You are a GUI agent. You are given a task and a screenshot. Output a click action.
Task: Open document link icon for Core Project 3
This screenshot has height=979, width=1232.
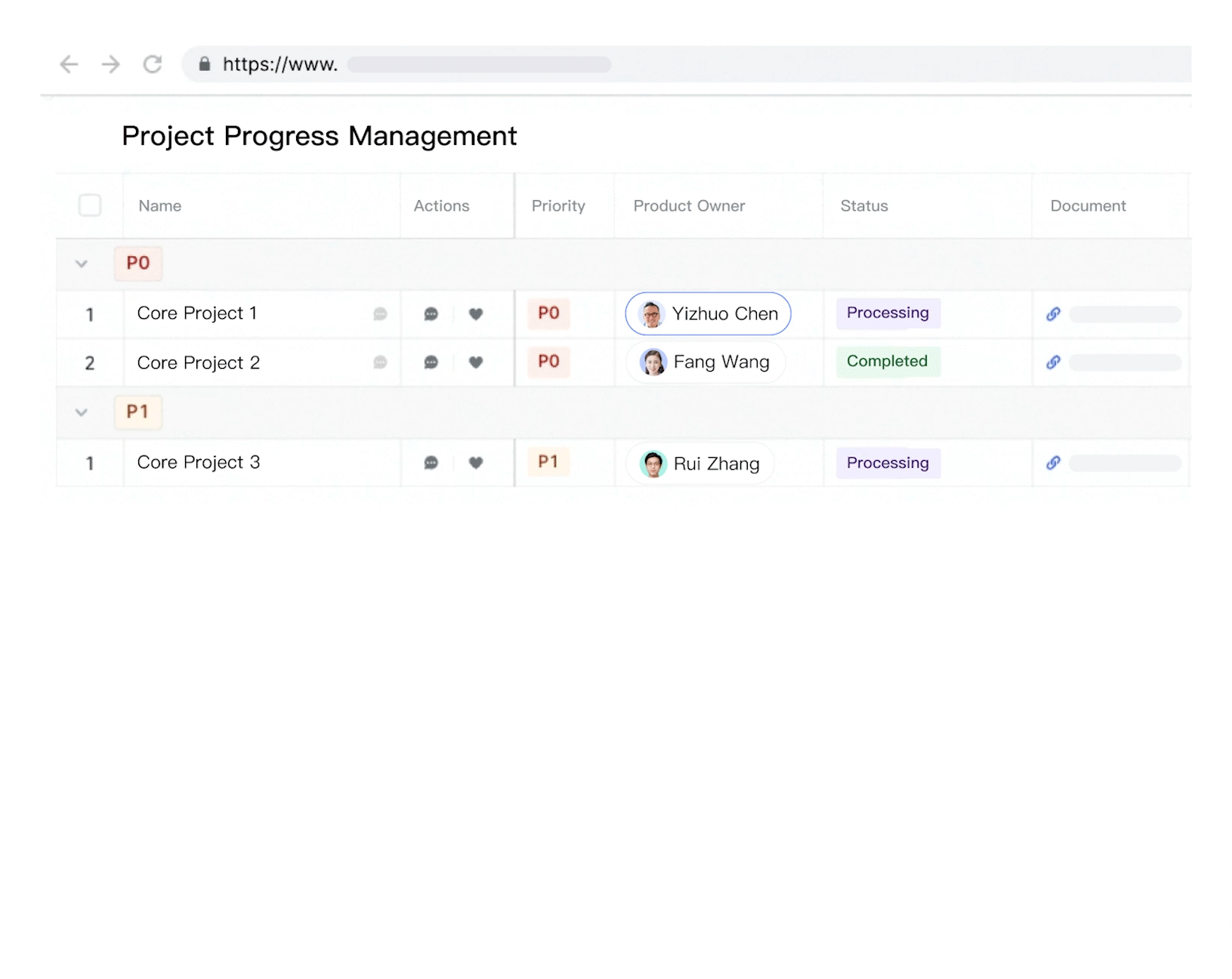point(1053,463)
